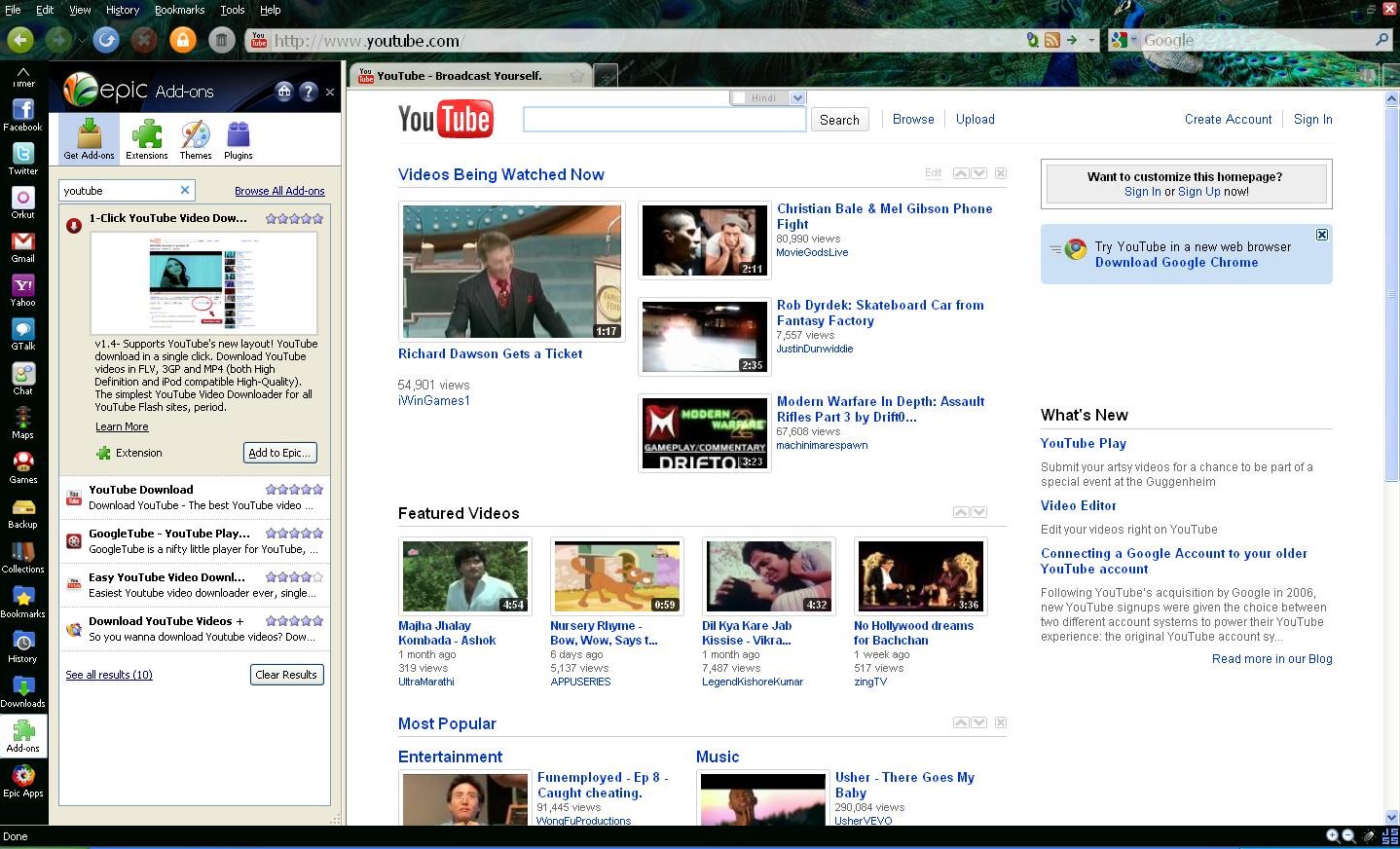Click the YouTube Search button
The image size is (1400, 849).
[839, 120]
